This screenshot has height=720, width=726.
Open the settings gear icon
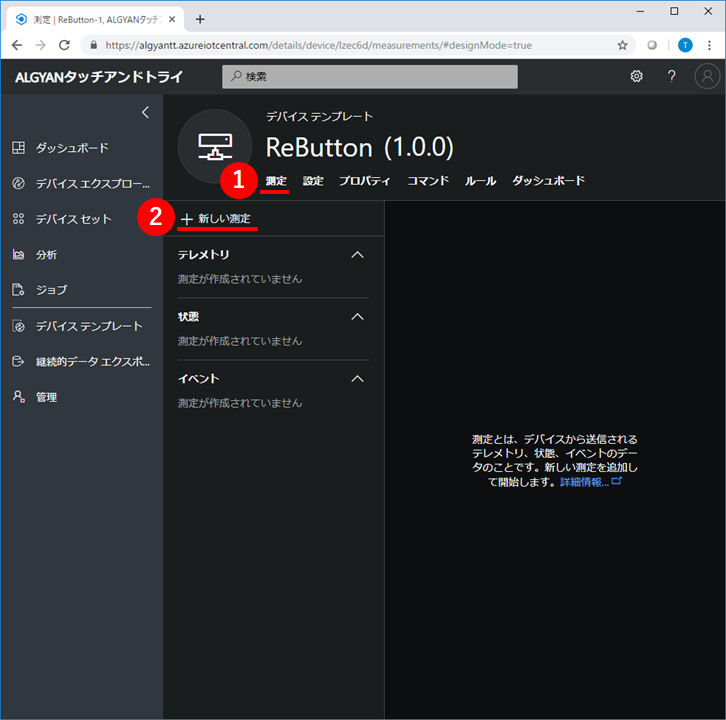tap(637, 76)
